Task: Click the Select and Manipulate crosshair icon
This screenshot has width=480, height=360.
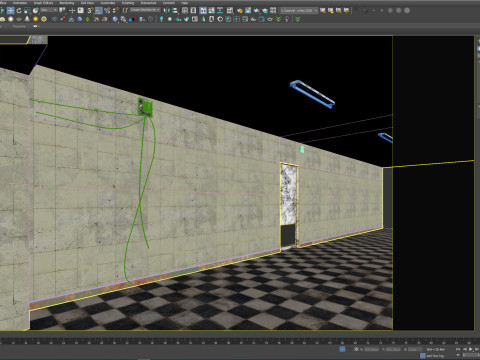Action: pos(72,11)
